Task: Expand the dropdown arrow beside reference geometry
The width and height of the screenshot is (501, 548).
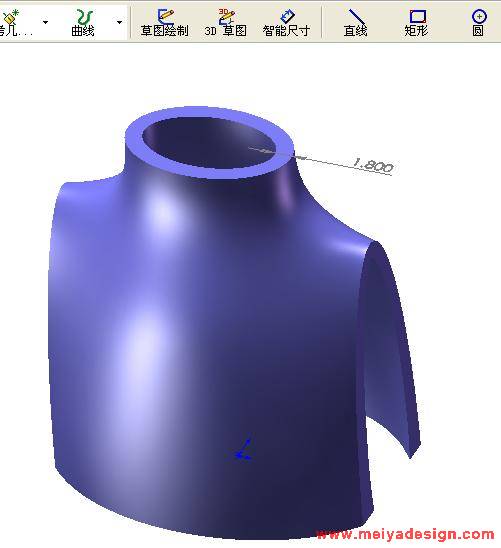Action: [45, 22]
